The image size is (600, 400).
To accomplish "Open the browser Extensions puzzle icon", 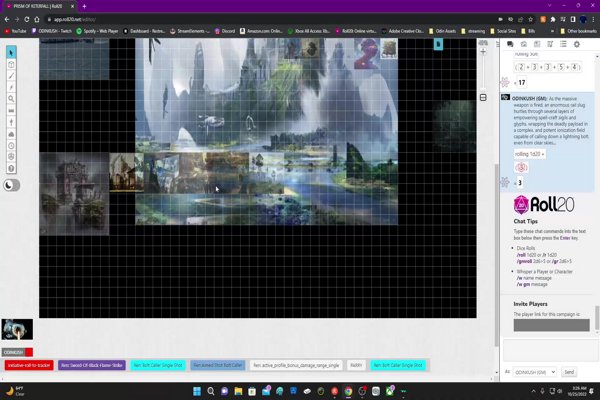I will click(x=553, y=19).
